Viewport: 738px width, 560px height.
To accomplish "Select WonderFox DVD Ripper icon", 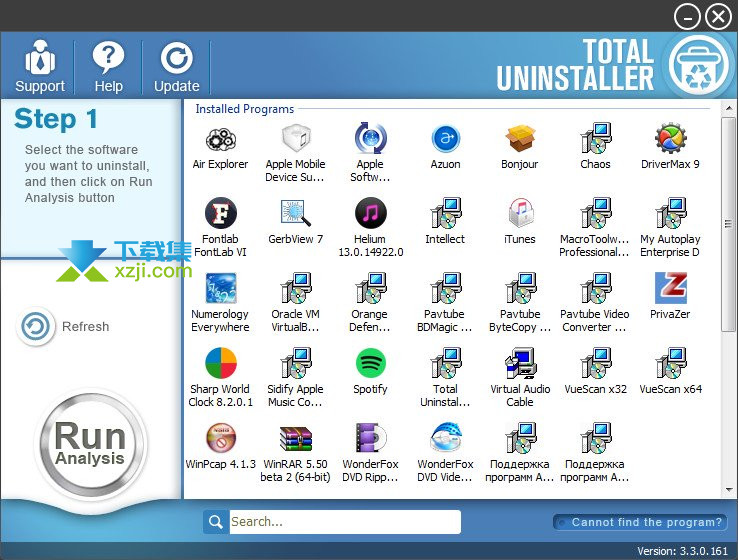I will pyautogui.click(x=370, y=438).
